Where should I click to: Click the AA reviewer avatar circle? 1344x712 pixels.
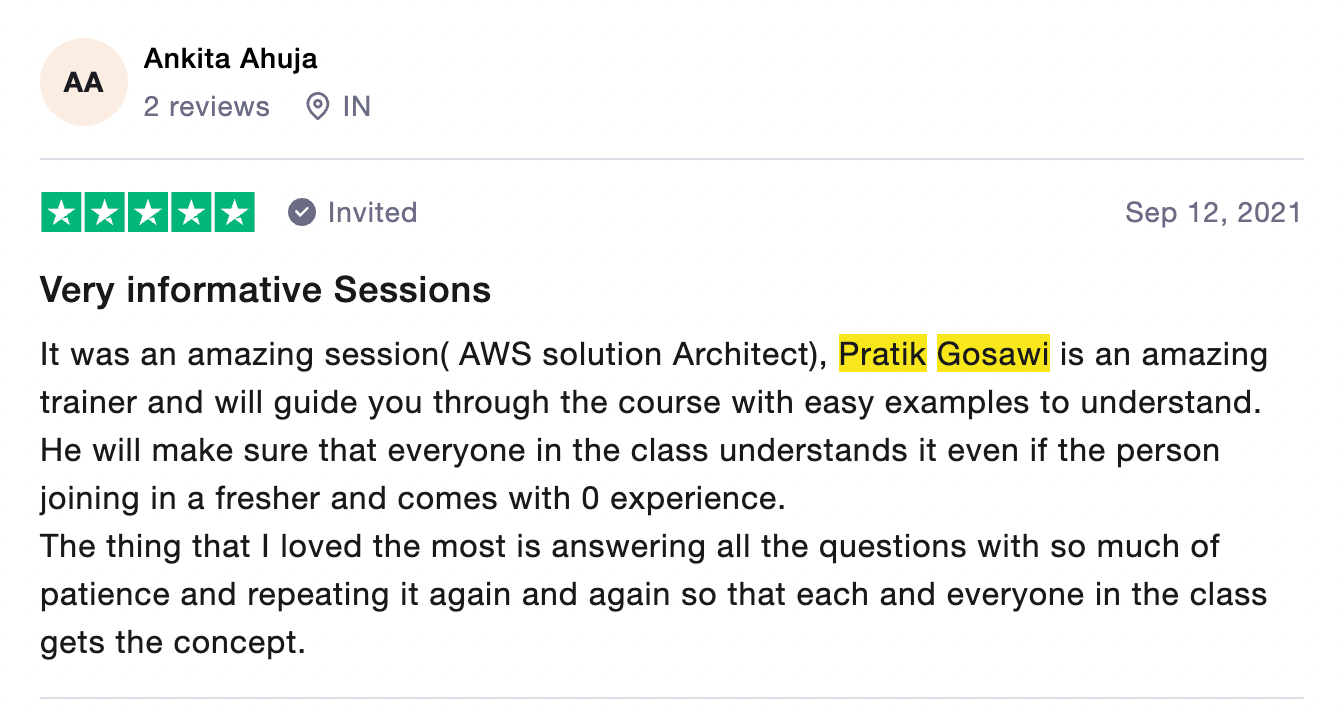[83, 82]
